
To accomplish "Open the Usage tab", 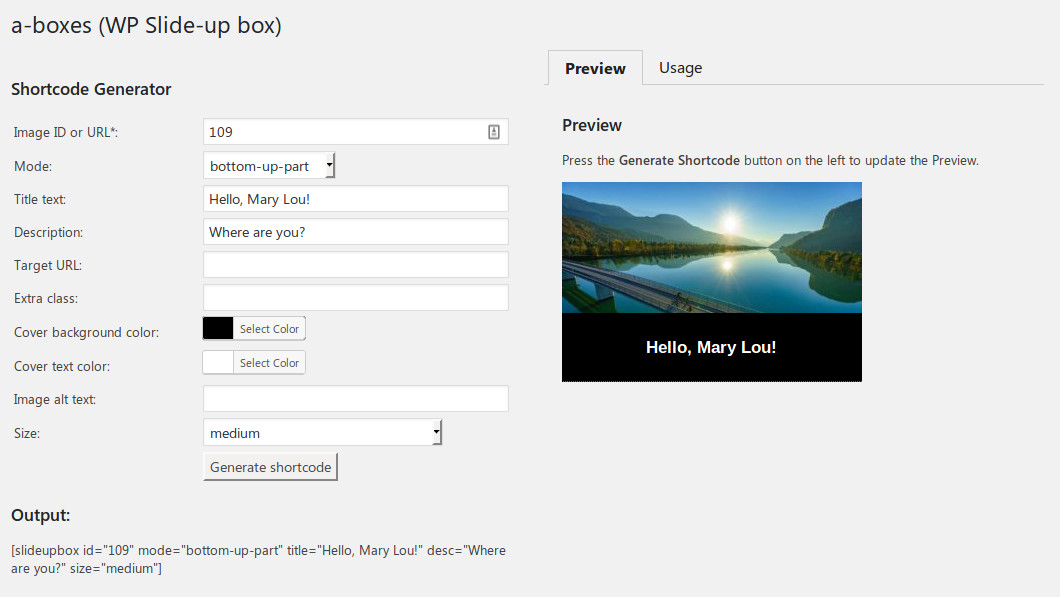I will coord(680,68).
